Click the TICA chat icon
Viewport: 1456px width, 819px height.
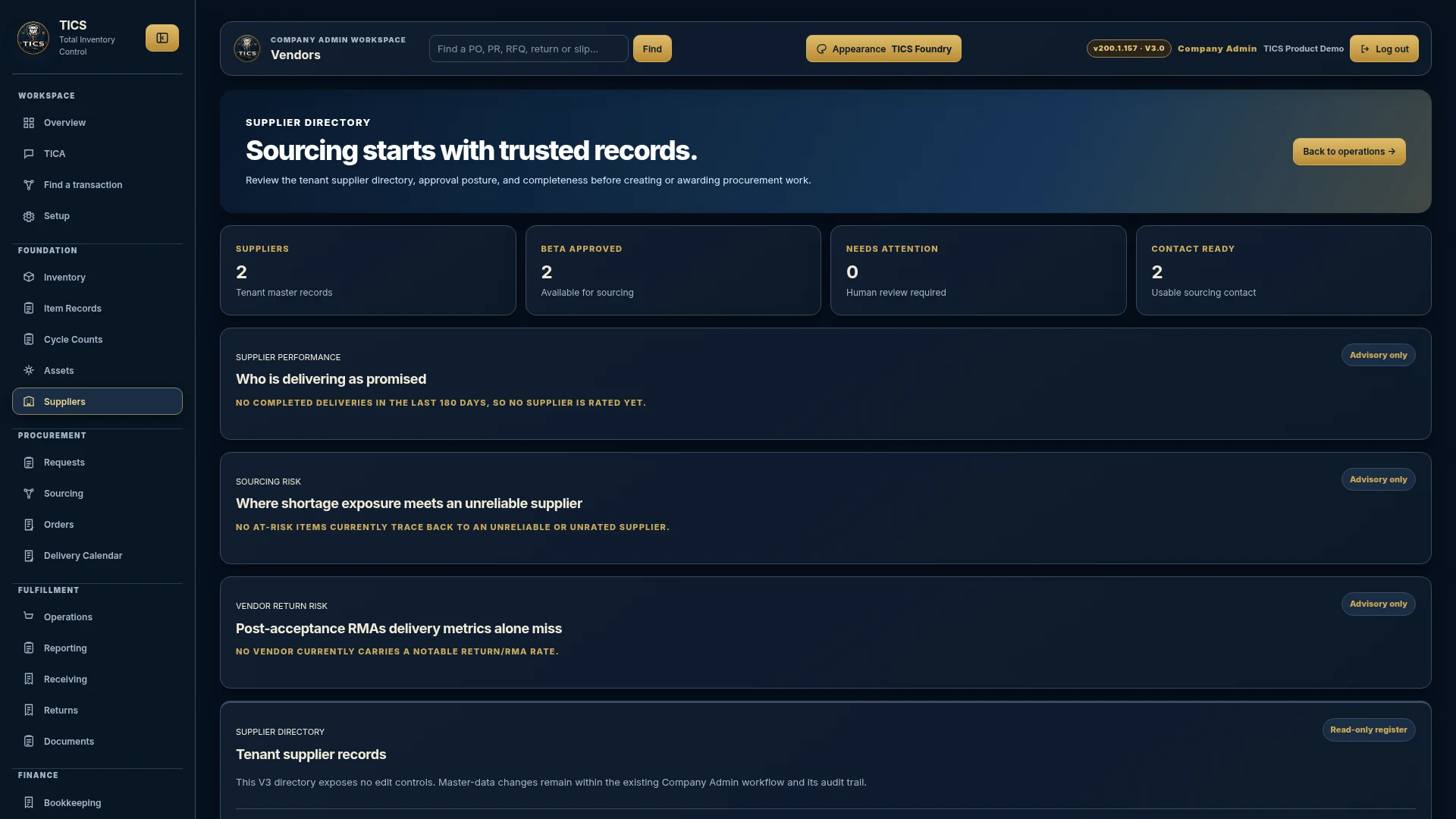(29, 154)
